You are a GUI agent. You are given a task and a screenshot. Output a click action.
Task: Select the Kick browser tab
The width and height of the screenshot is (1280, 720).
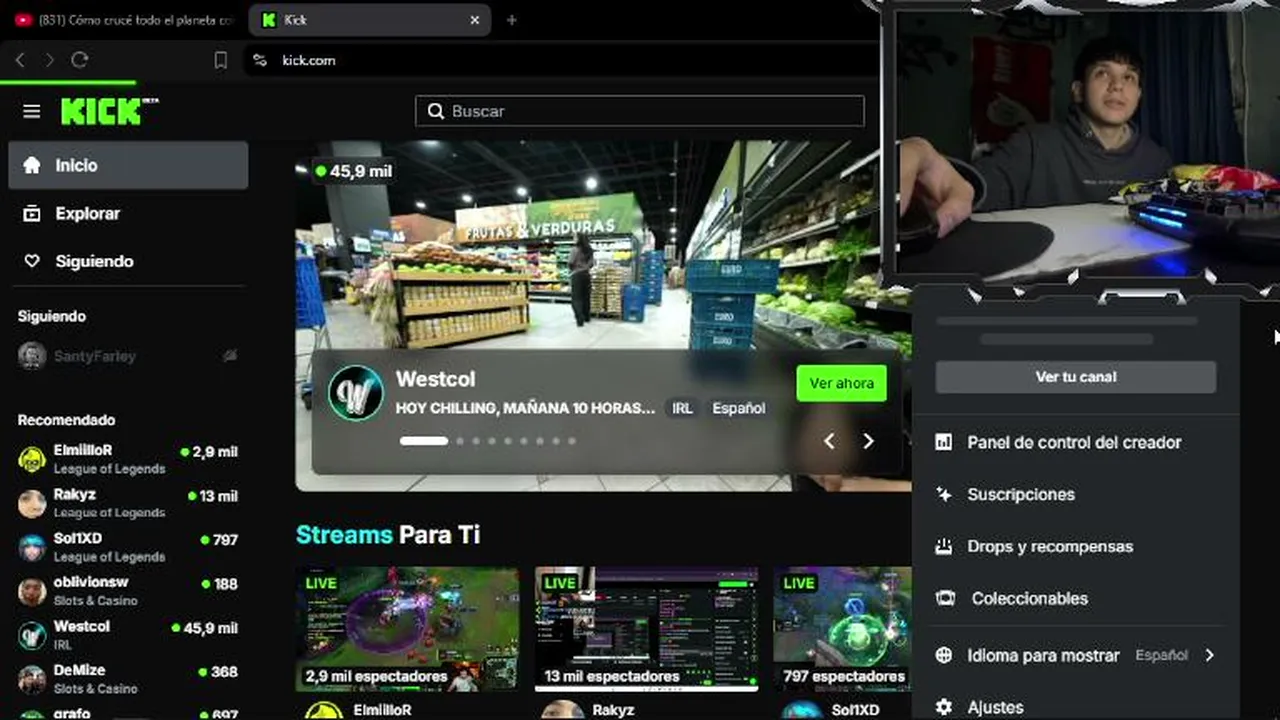pos(368,20)
